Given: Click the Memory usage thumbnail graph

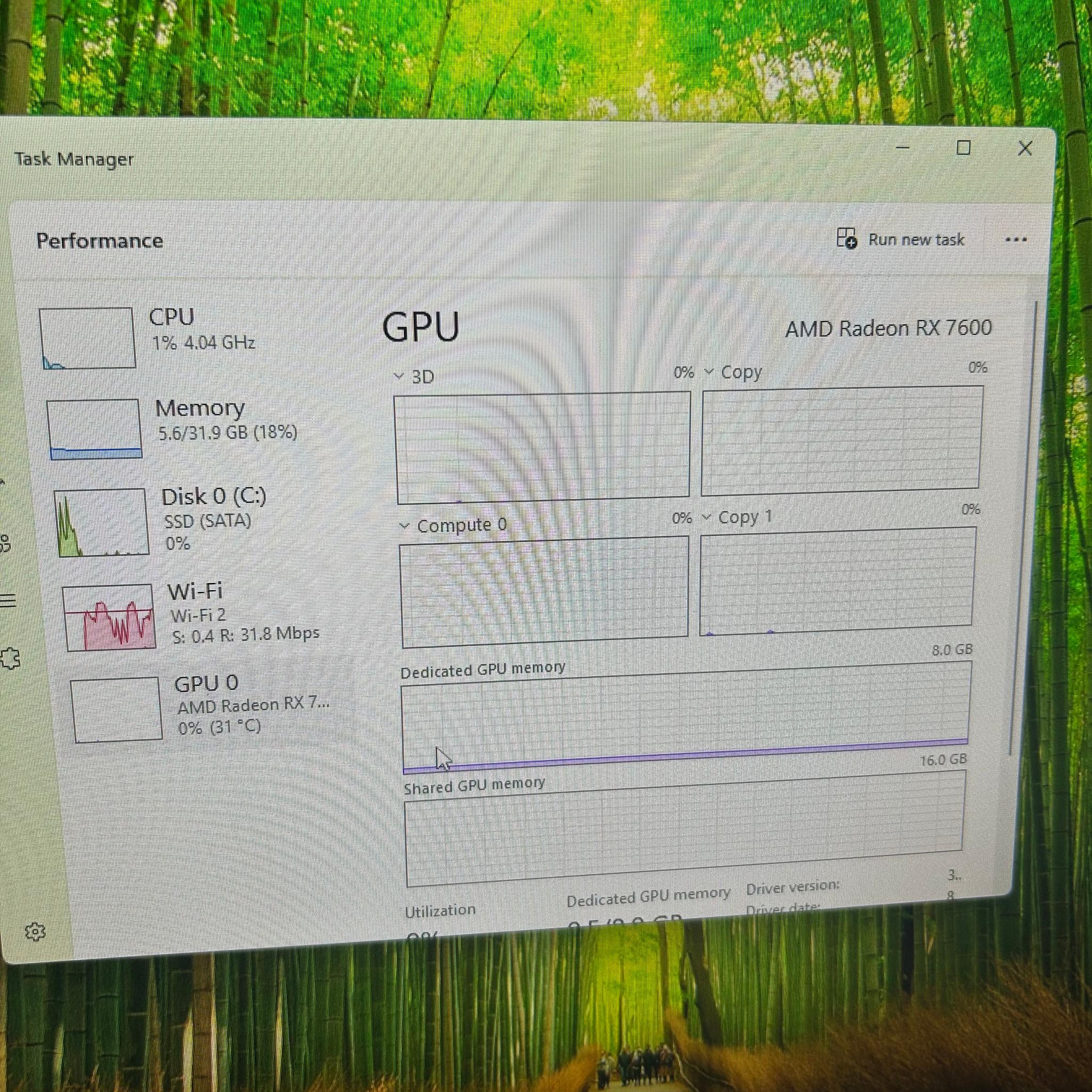Looking at the screenshot, I should tap(94, 429).
